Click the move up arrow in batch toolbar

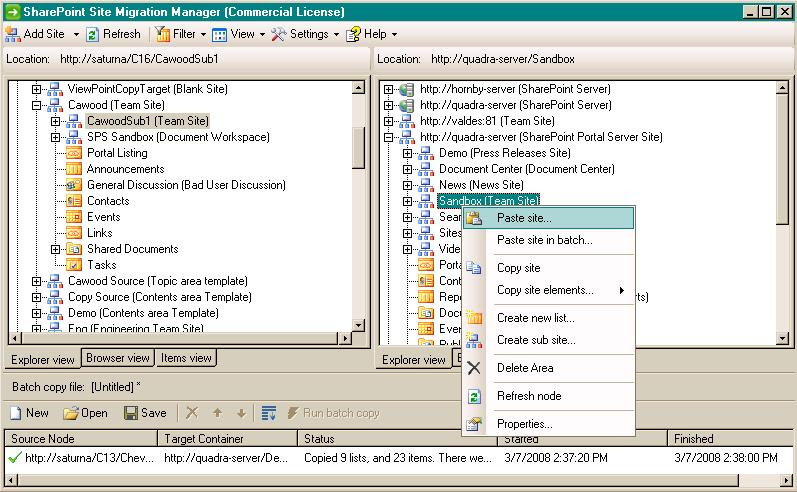218,413
